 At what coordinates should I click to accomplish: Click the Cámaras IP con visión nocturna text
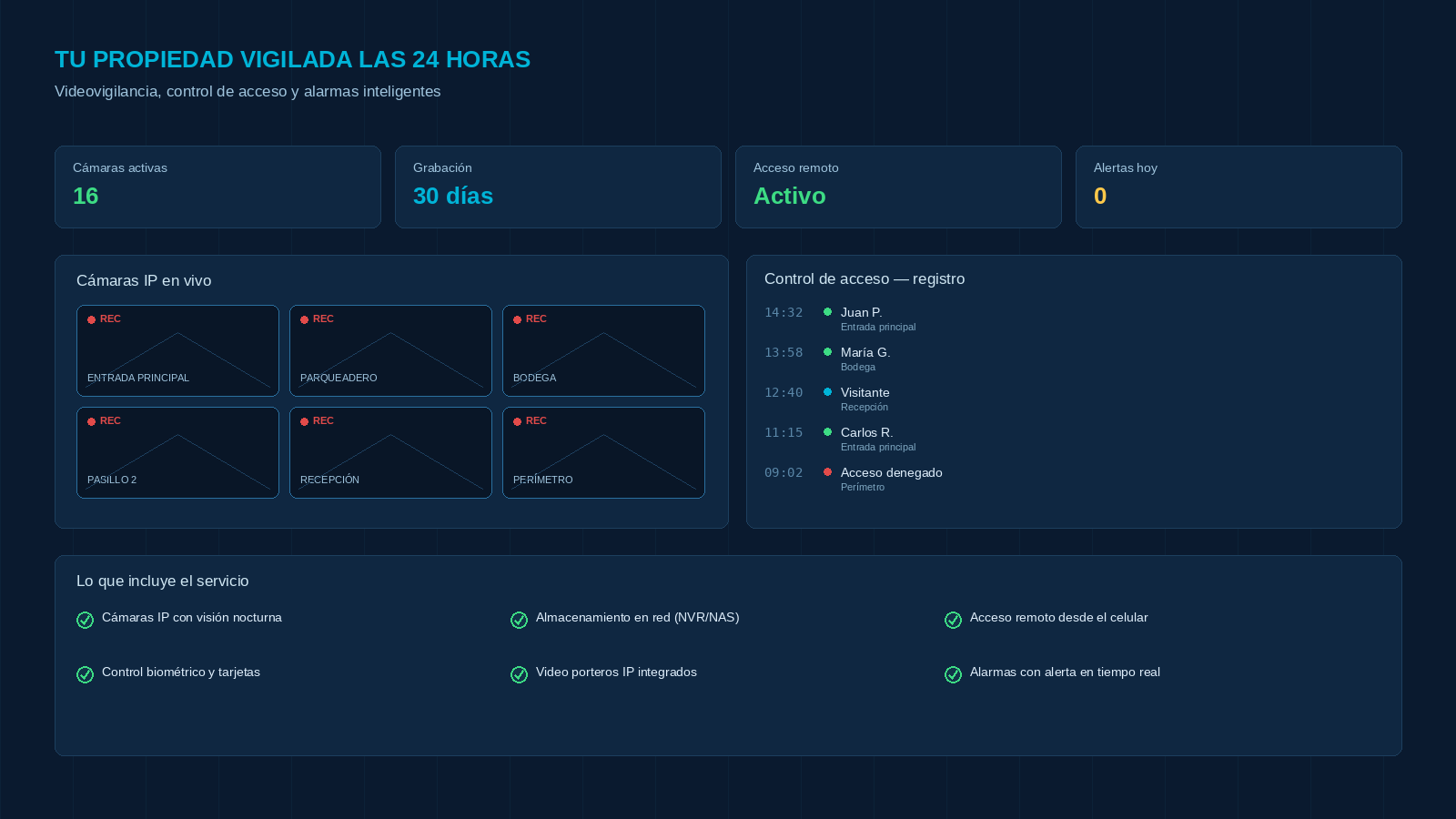[x=192, y=617]
